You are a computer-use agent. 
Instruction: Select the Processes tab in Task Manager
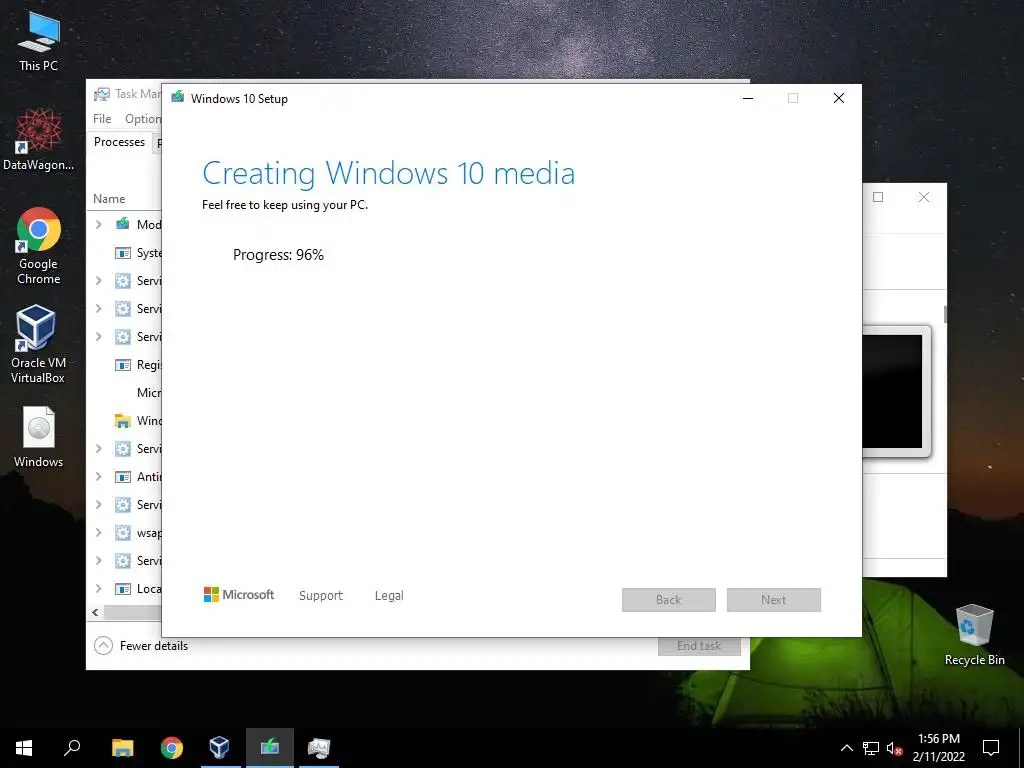coord(120,142)
